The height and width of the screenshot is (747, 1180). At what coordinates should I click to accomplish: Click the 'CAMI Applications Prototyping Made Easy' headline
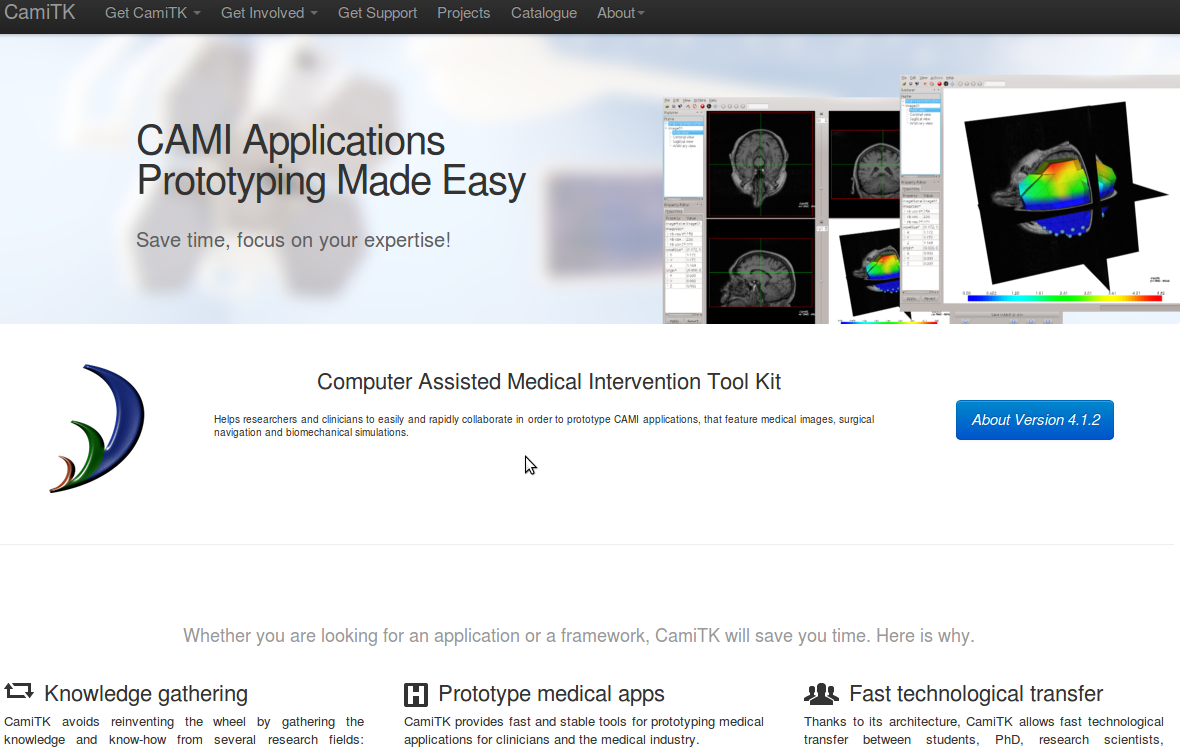[x=331, y=161]
